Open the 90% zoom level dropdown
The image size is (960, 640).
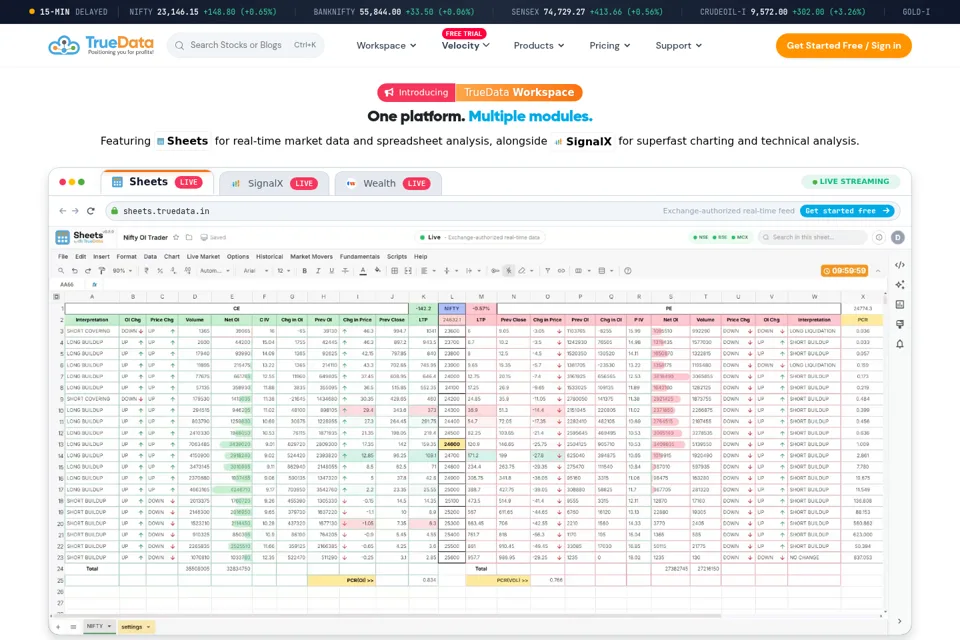pos(122,271)
